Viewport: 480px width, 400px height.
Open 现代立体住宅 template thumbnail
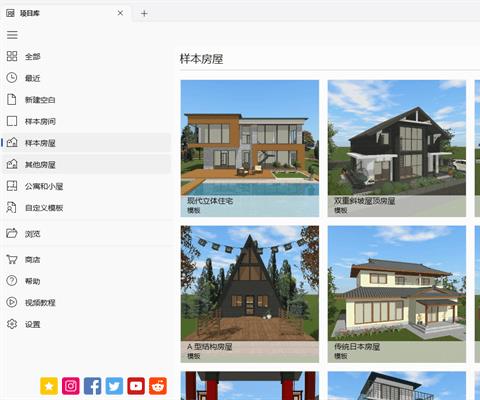(250, 148)
